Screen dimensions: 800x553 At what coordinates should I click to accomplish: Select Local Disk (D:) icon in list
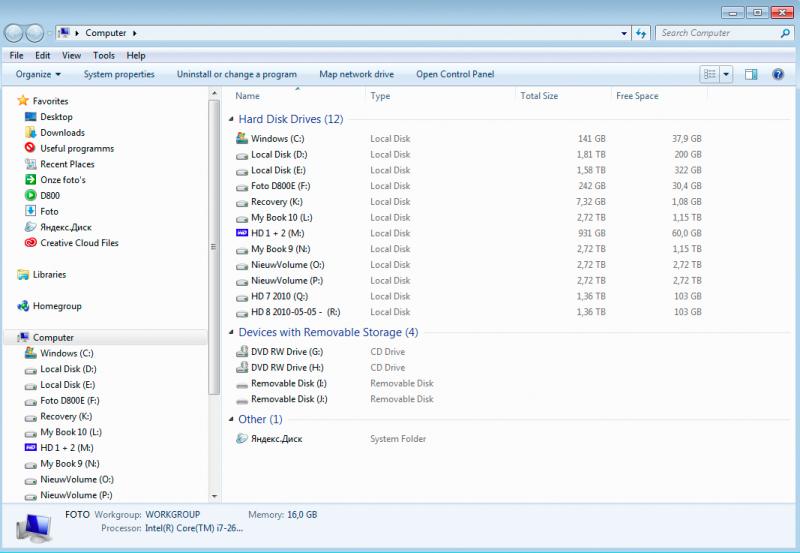(x=242, y=156)
